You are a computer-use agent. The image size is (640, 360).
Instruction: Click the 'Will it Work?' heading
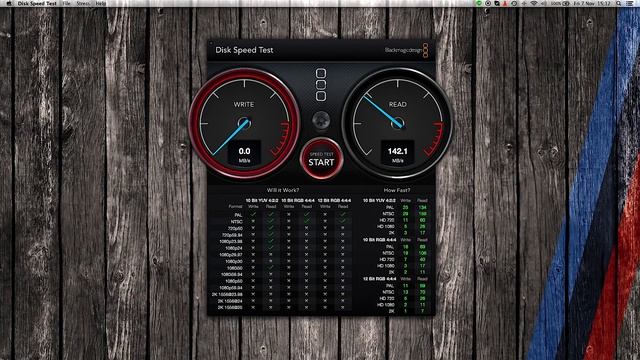(x=283, y=190)
